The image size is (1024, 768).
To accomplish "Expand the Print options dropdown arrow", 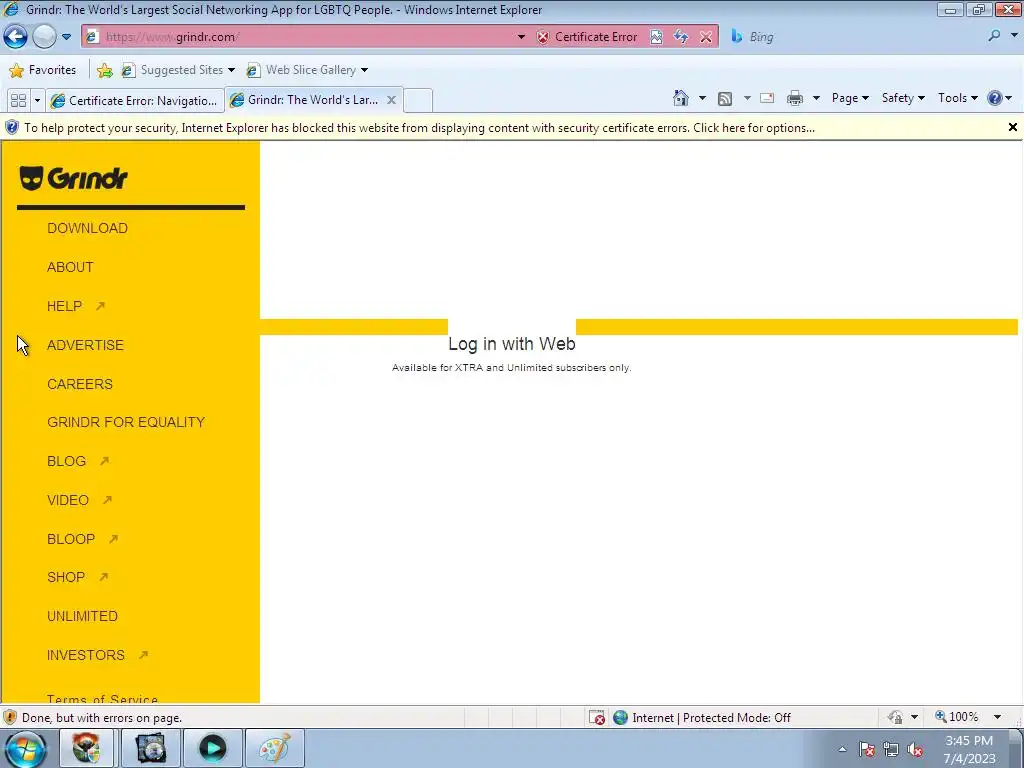I will (816, 98).
